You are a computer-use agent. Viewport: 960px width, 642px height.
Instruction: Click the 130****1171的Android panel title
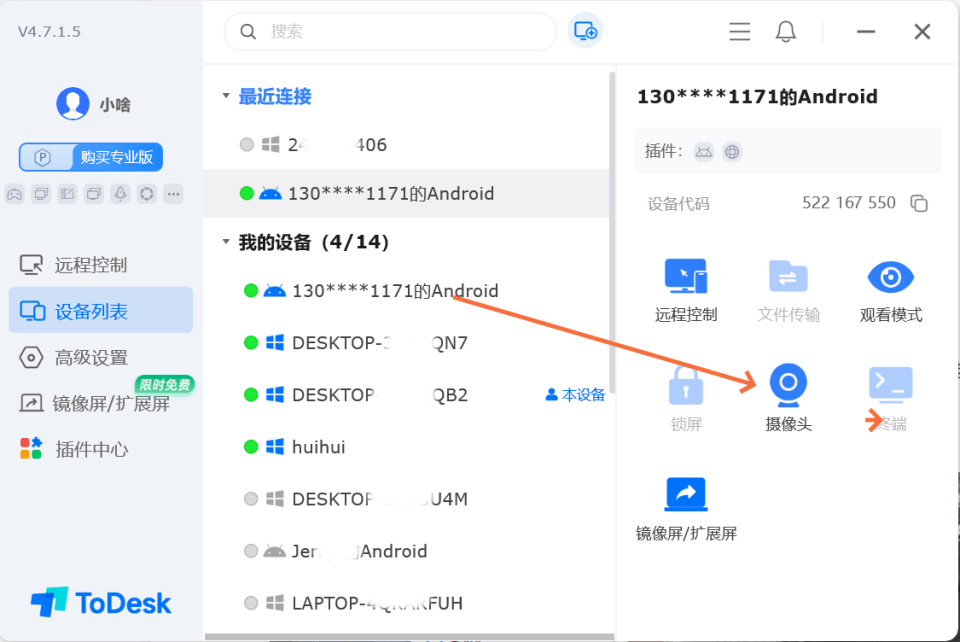pos(757,97)
